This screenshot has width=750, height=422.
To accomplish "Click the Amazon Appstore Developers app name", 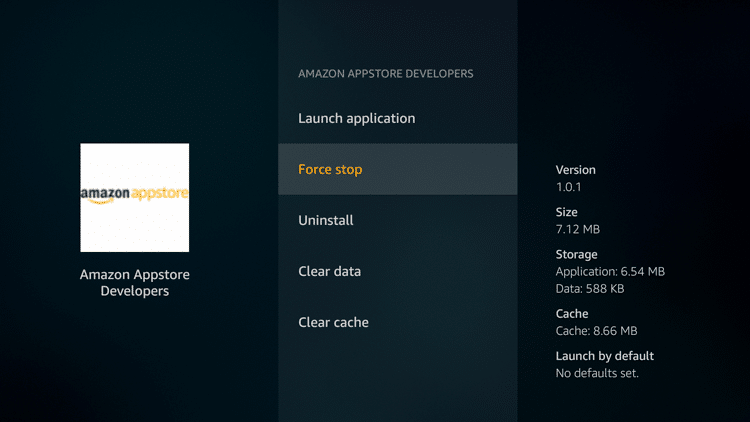I will 134,283.
